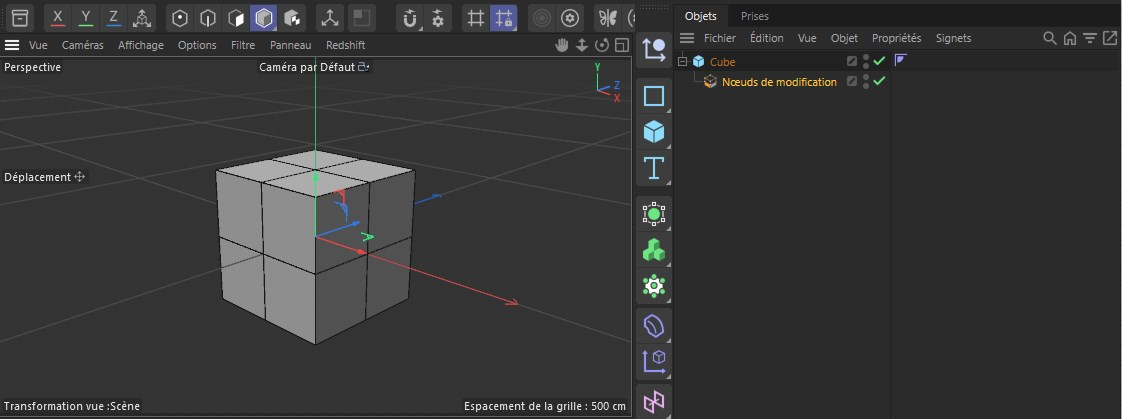Click the Cube primitive icon in the vertical palette
1122x419 pixels.
pyautogui.click(x=654, y=132)
